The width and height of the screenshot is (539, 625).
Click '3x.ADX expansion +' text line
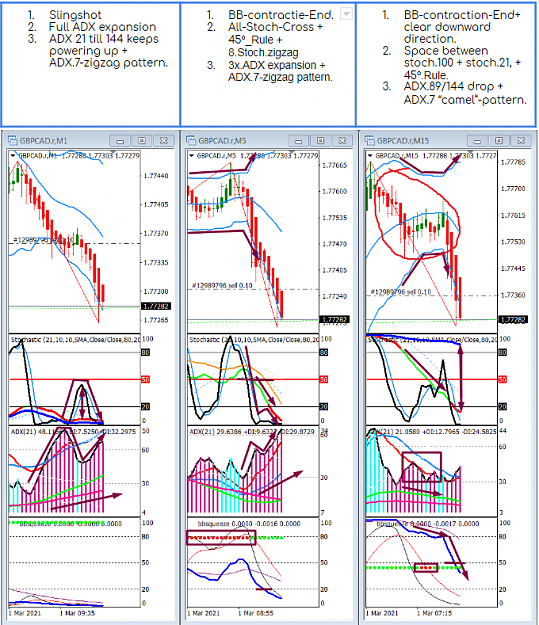[x=277, y=65]
